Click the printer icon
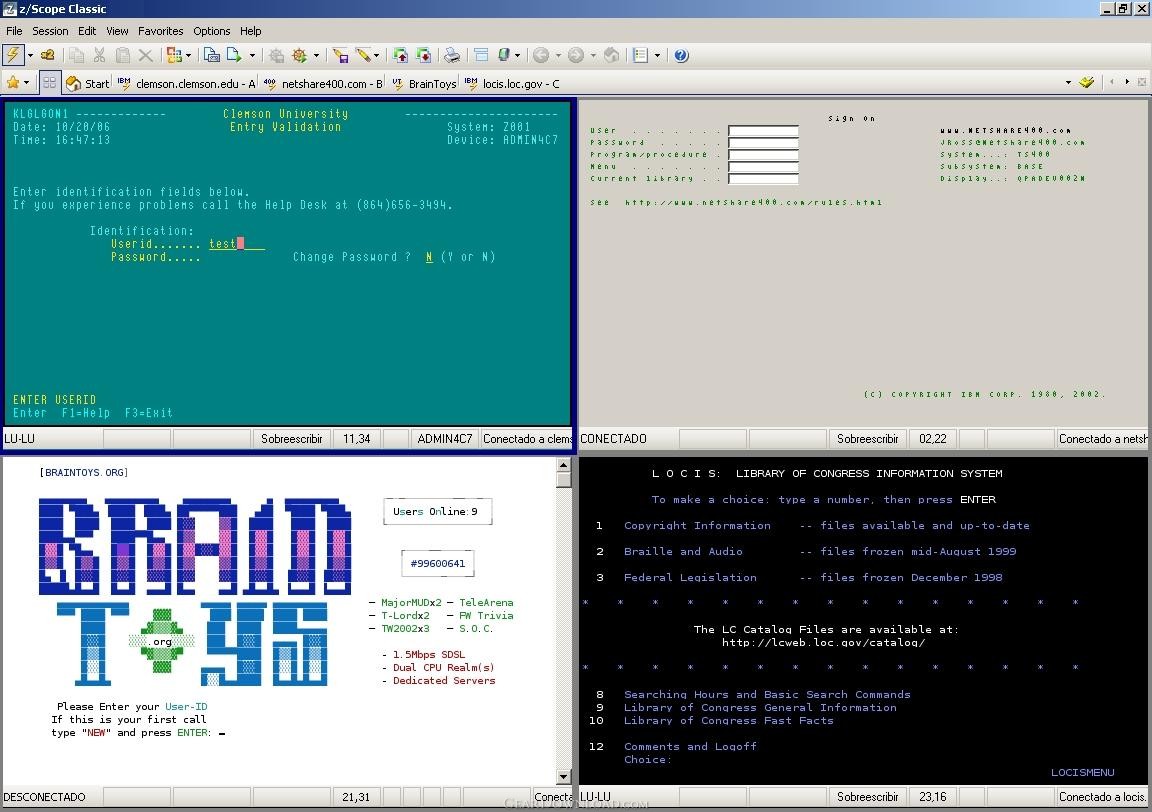1152x812 pixels. (x=453, y=55)
